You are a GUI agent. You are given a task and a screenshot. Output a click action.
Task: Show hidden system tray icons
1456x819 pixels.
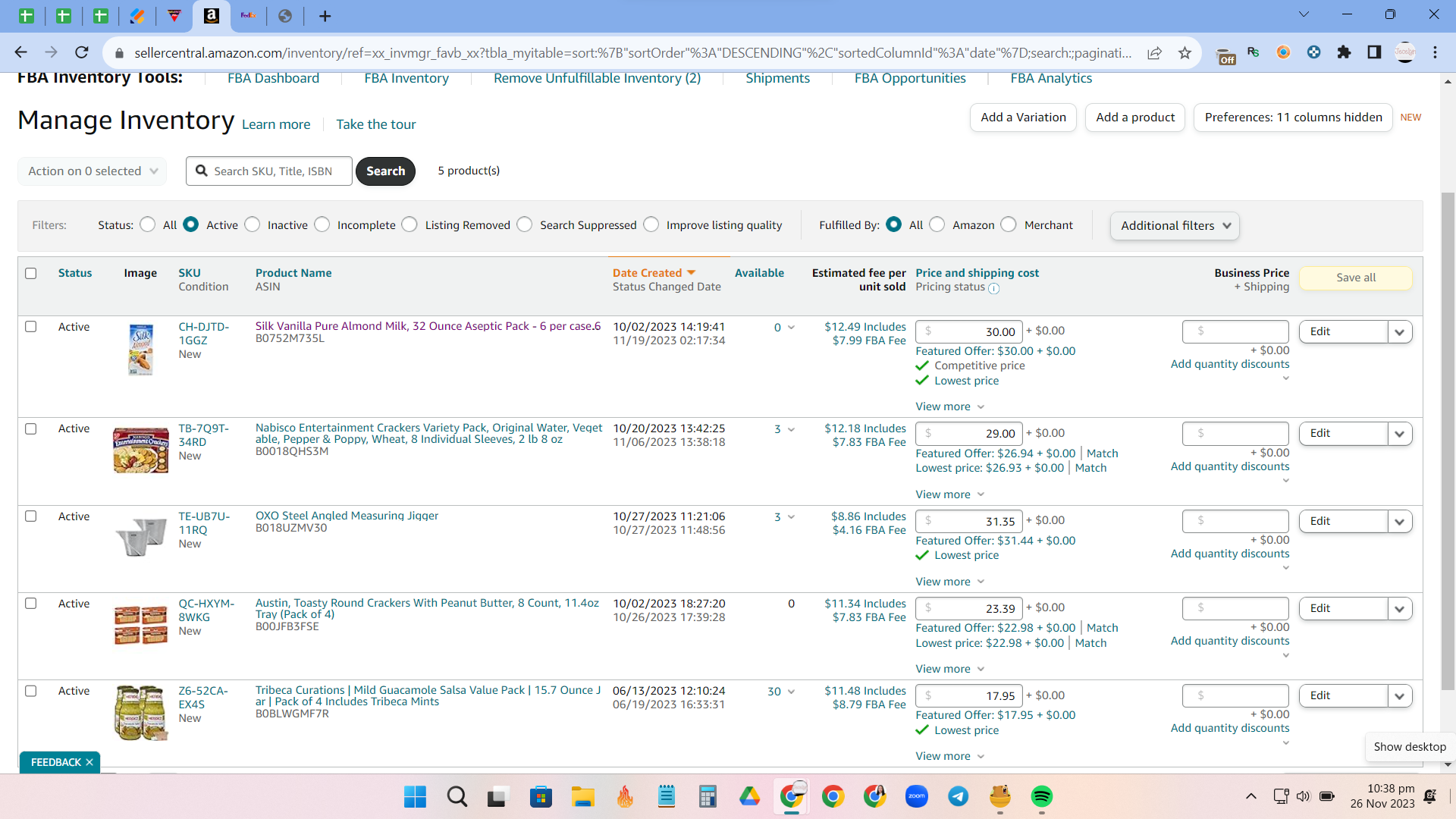click(x=1251, y=796)
